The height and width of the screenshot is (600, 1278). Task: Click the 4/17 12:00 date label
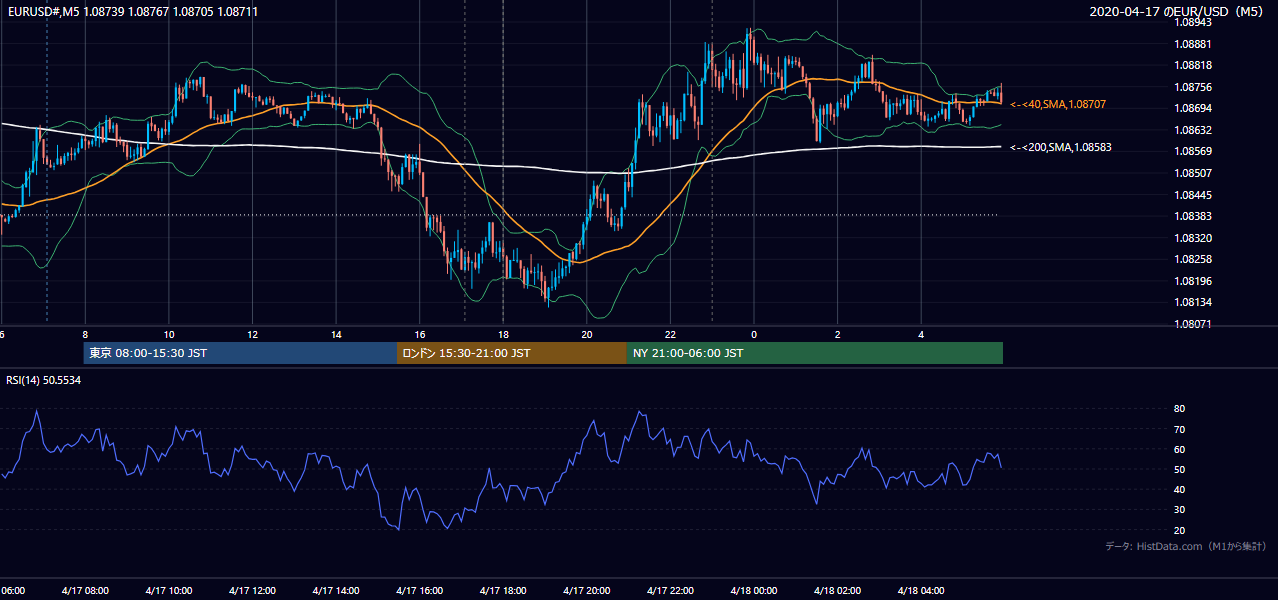252,590
